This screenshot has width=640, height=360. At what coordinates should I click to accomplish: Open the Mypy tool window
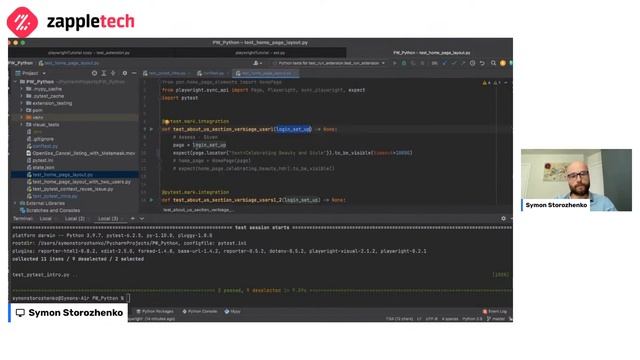pyautogui.click(x=232, y=311)
